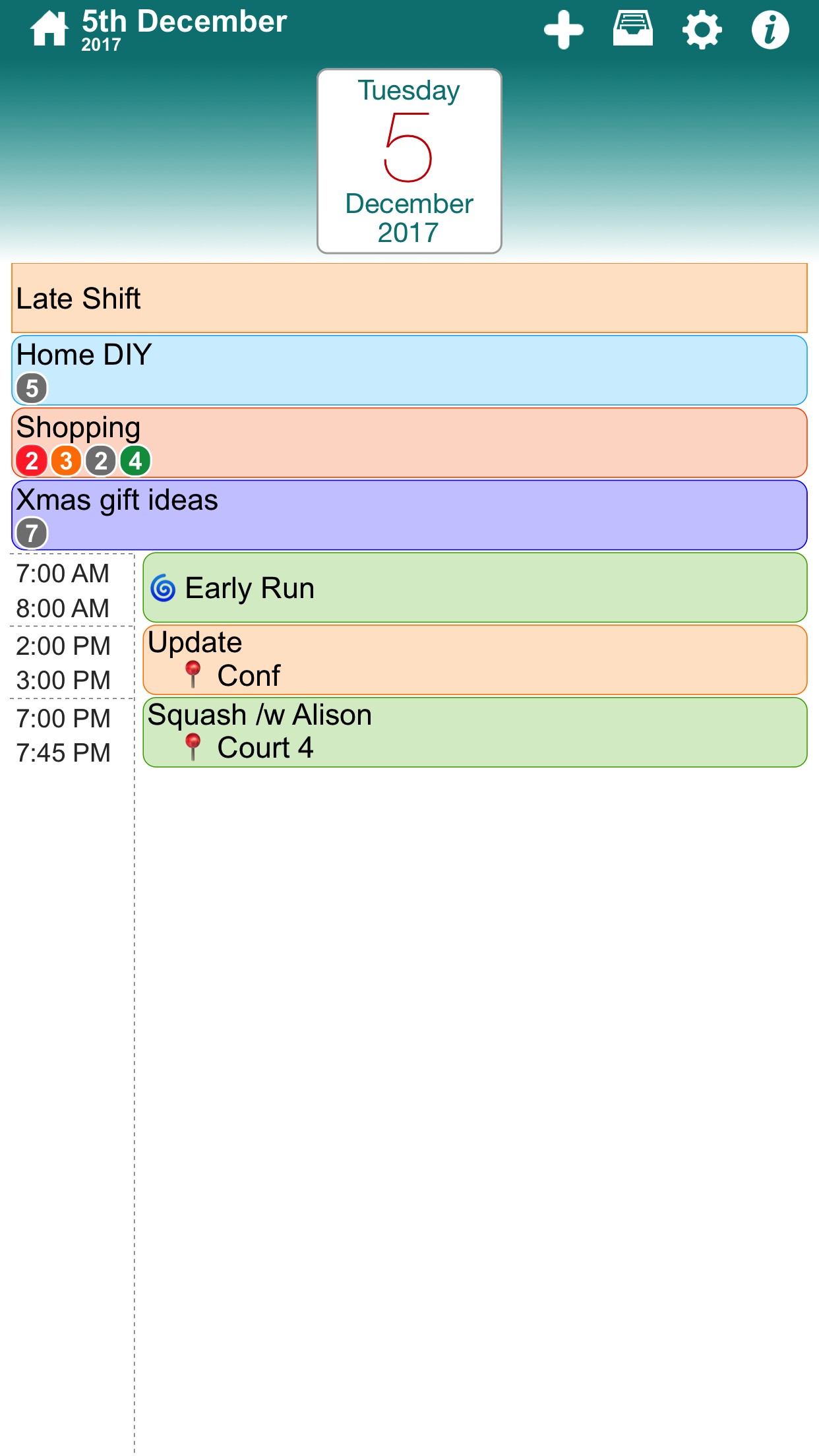Open the Squash /w Alison event
819x1456 pixels.
(x=475, y=732)
